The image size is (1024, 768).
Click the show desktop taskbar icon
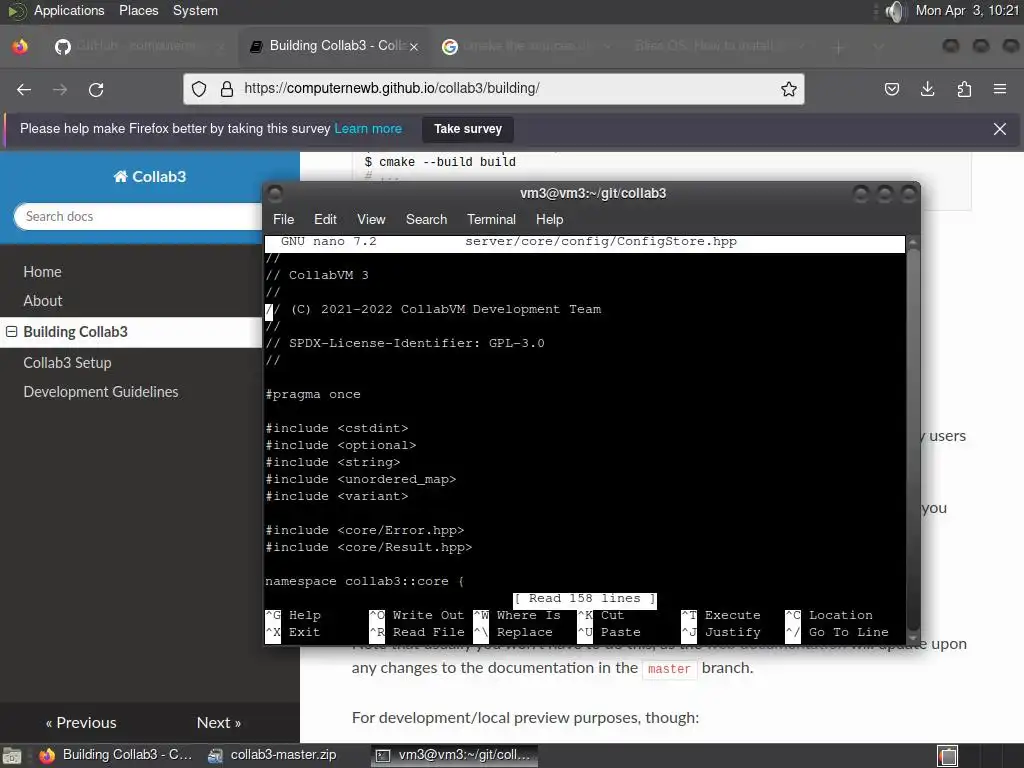(12, 756)
